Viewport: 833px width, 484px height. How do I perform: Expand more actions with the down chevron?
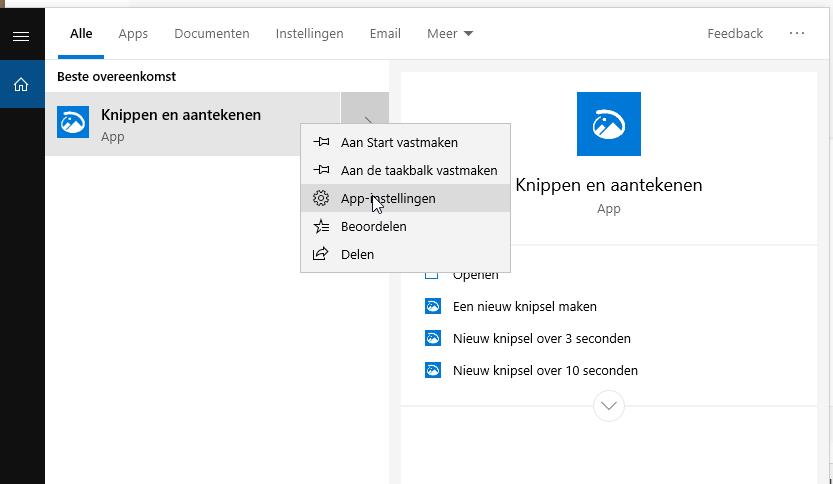(608, 406)
